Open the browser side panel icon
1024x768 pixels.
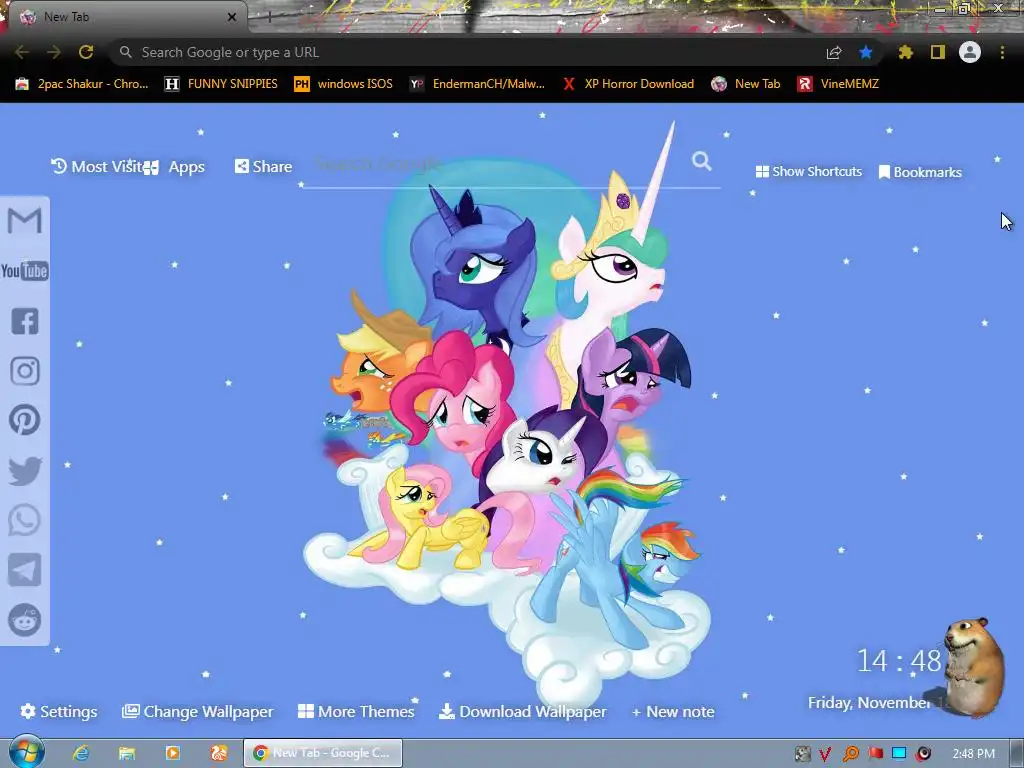point(938,52)
